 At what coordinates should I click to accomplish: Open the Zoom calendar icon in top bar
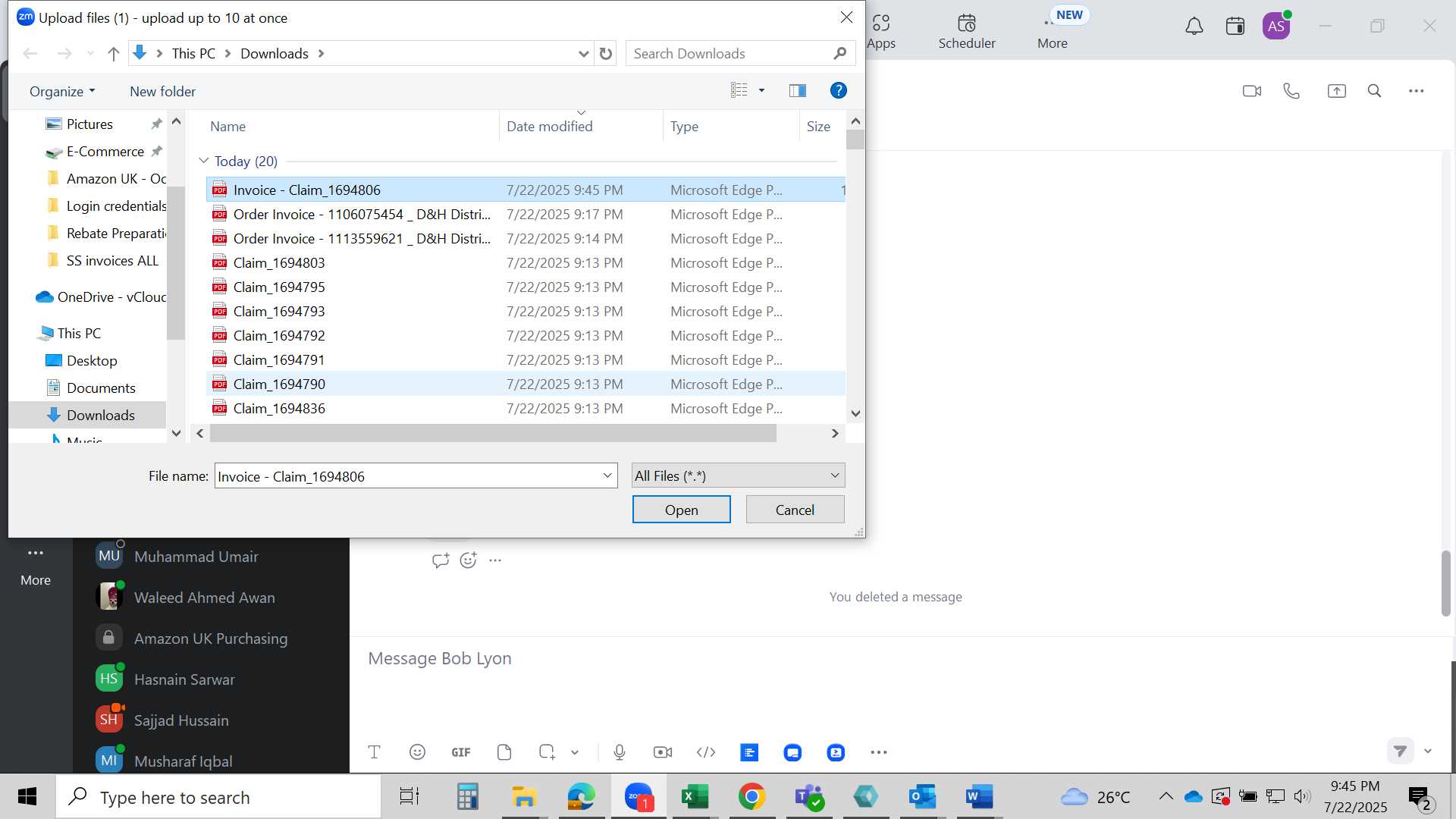pyautogui.click(x=1235, y=27)
